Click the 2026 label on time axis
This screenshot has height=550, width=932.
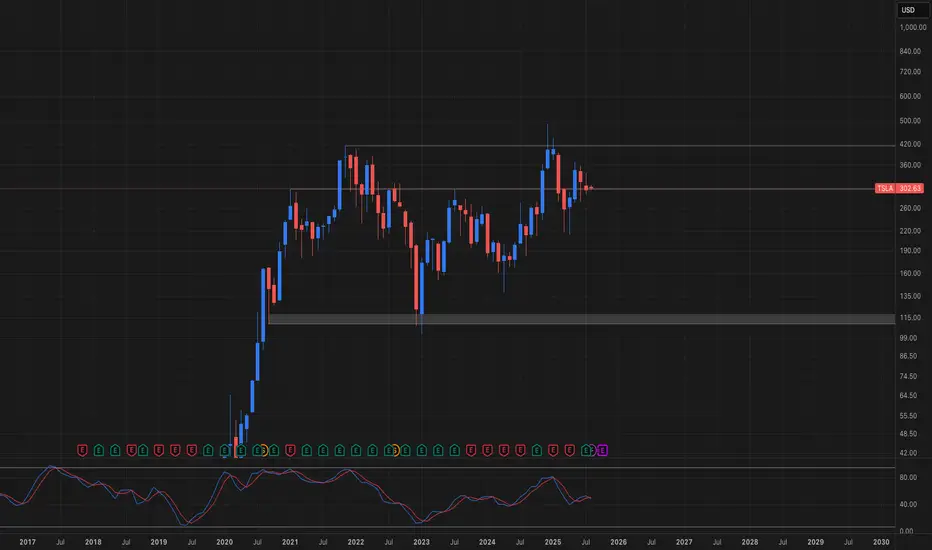(x=618, y=542)
